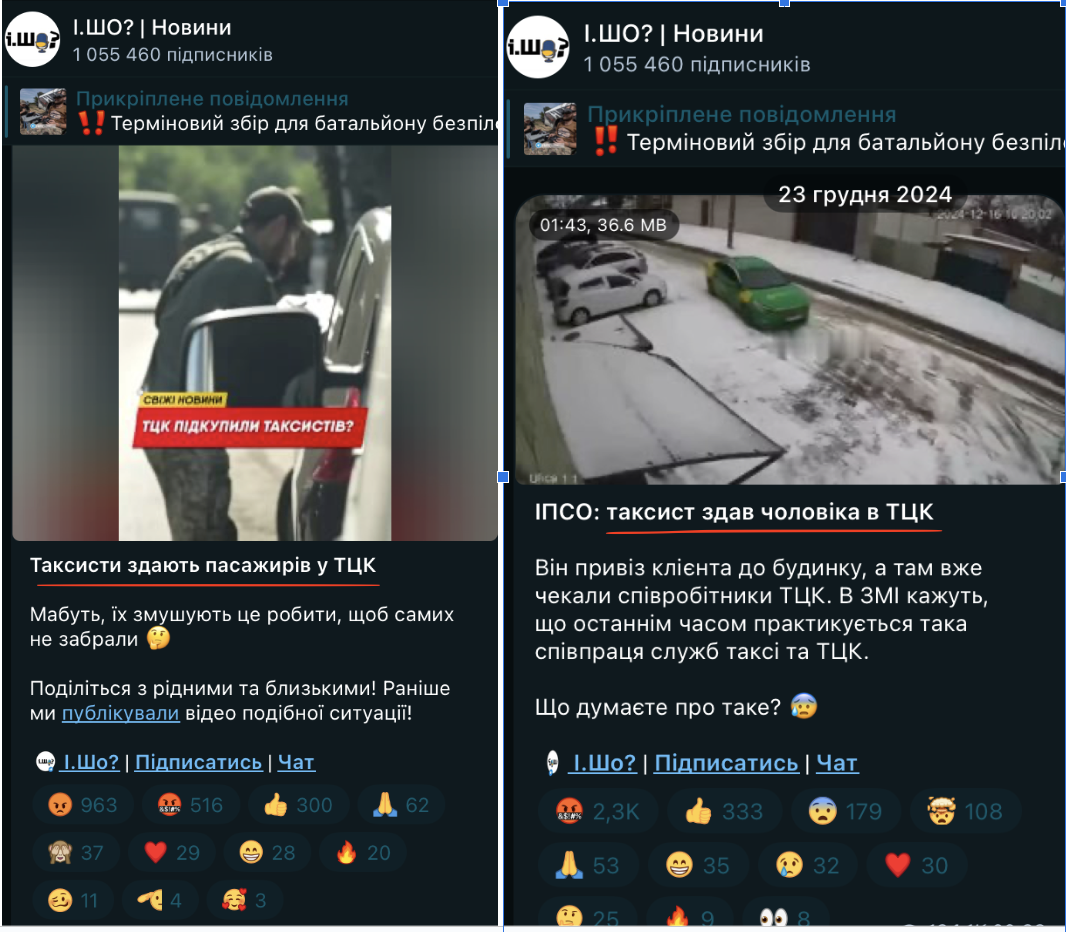Image resolution: width=1066 pixels, height=932 pixels.
Task: Play the snowy street taxi video
Action: click(789, 340)
